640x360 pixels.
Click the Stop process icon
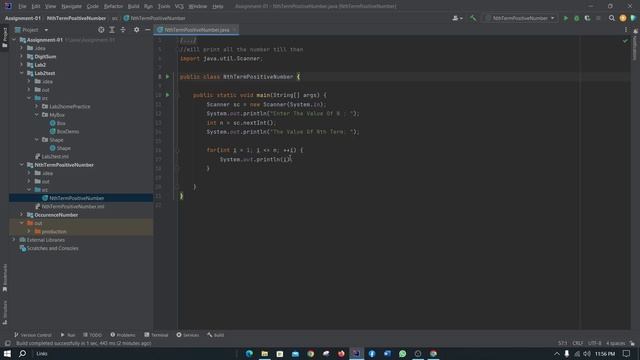tap(598, 18)
